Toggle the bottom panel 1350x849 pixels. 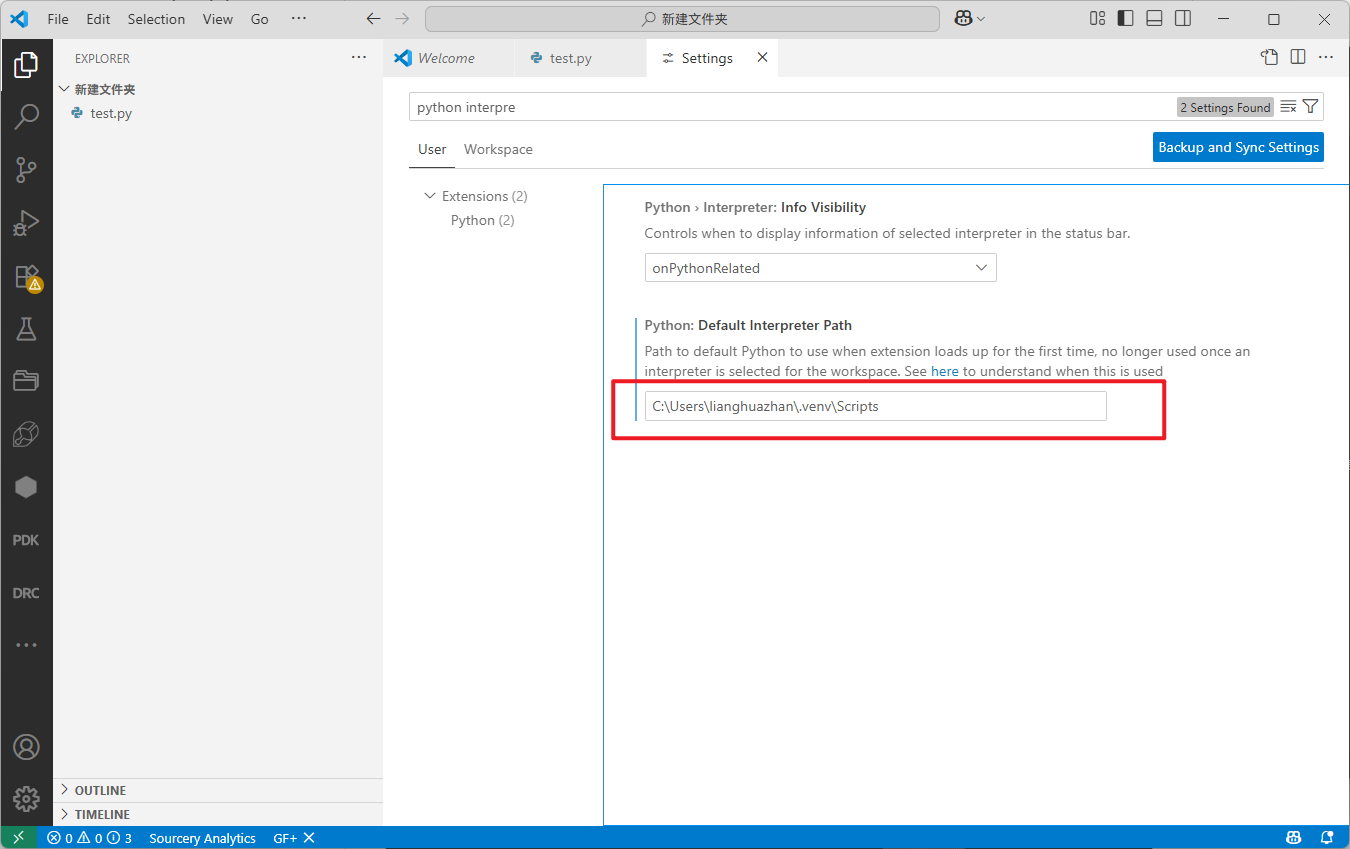tap(1154, 18)
